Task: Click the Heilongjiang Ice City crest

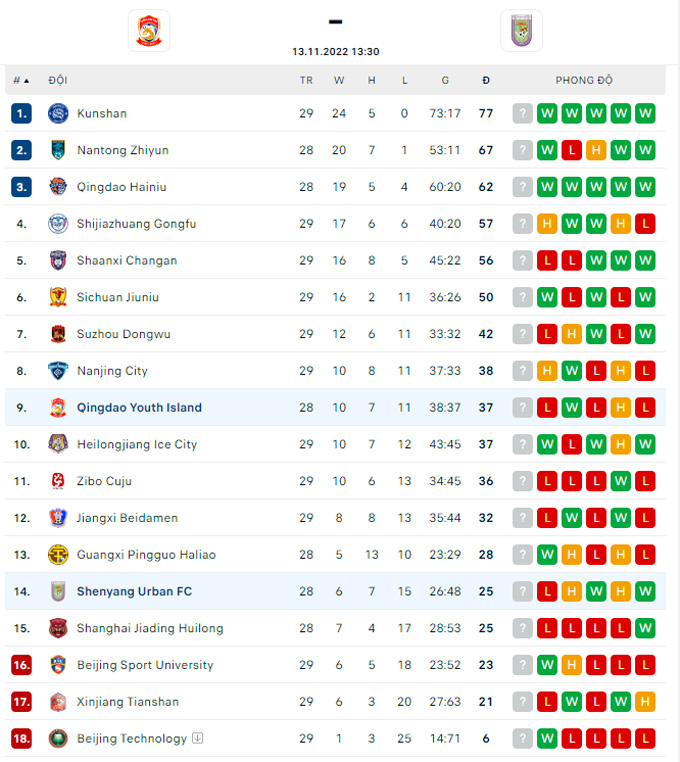Action: [x=57, y=444]
